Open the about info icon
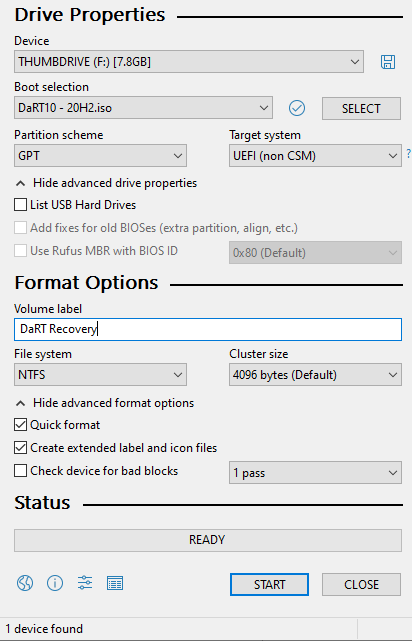Screen dimensions: 412x641 point(55,583)
